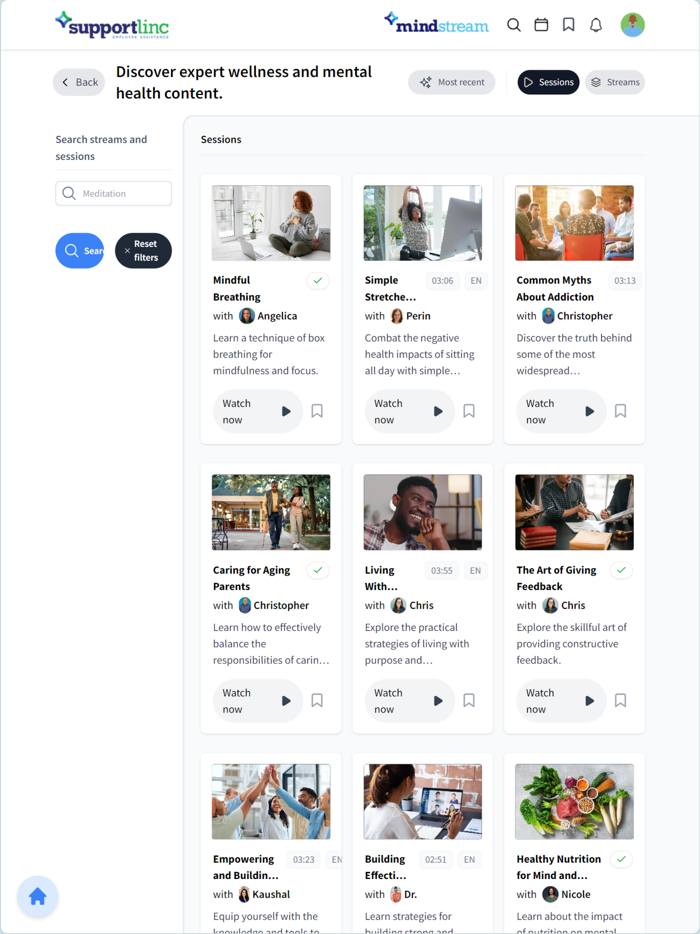Watch the Mindful Breathing session now
700x934 pixels.
point(258,411)
